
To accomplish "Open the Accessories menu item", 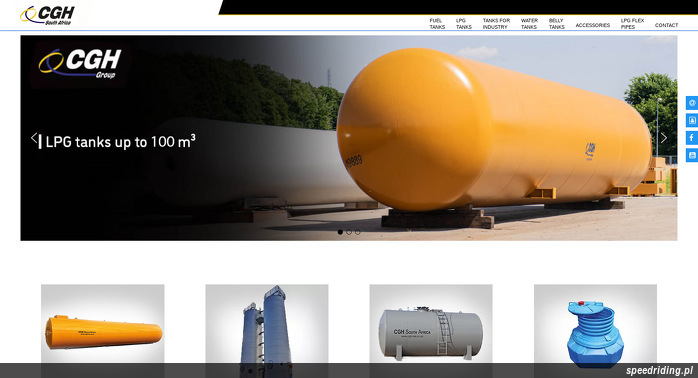I will [592, 25].
